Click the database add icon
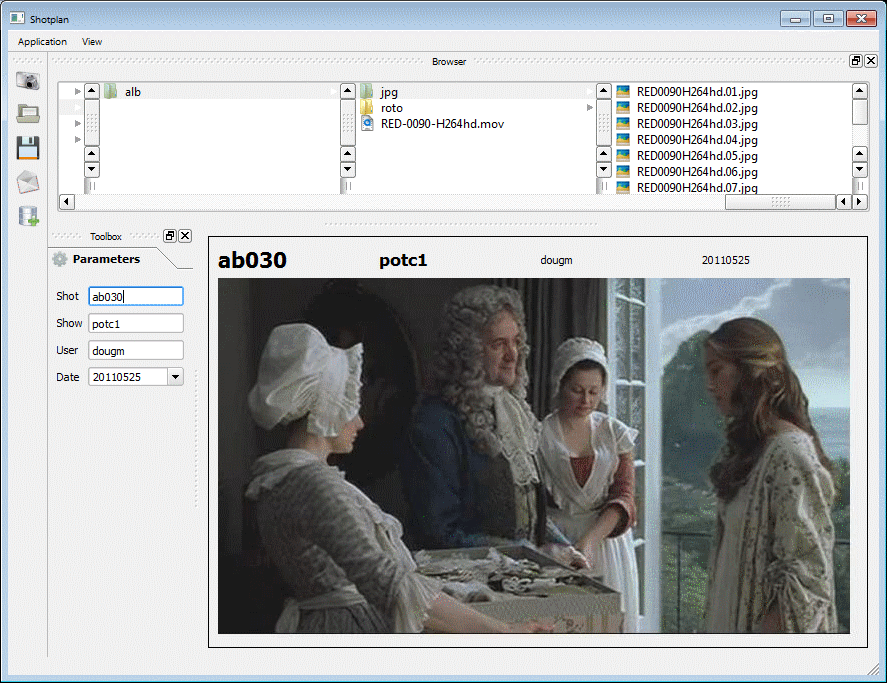 point(28,216)
